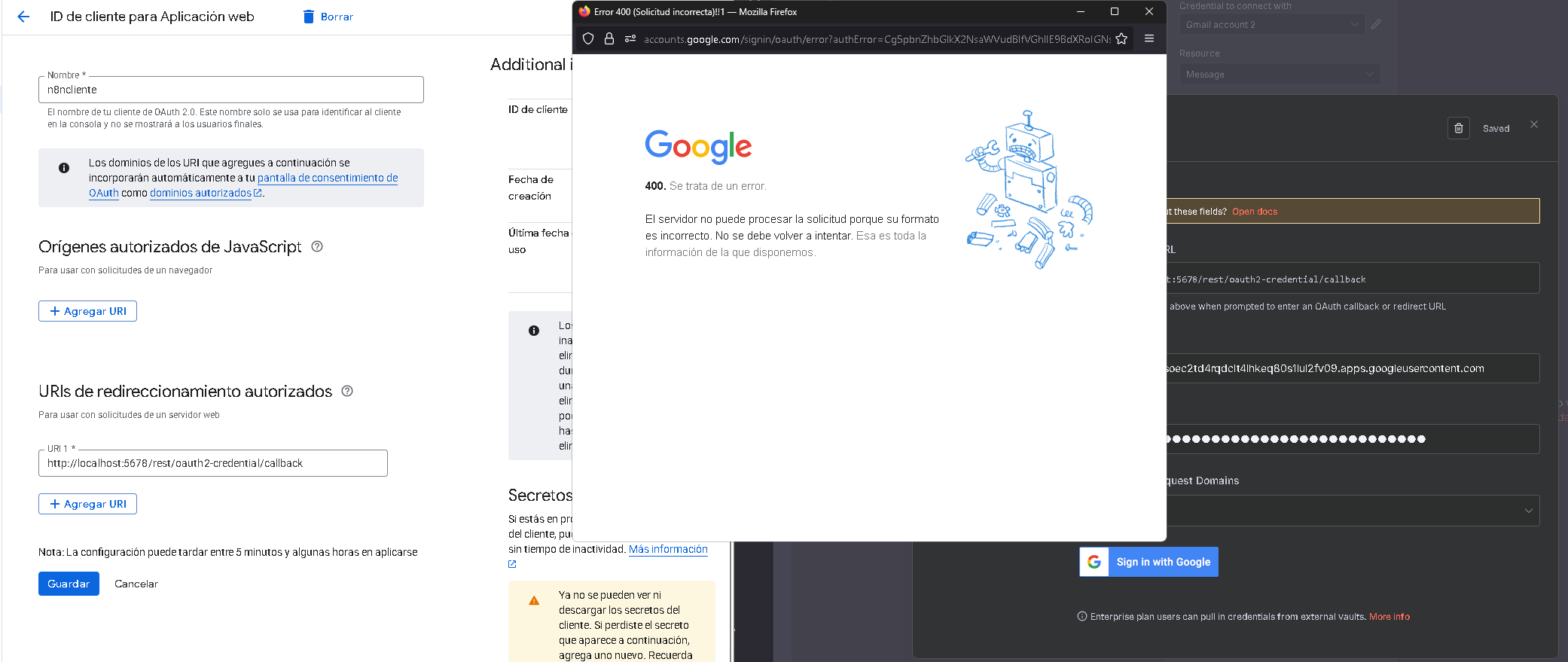Click the Borrar trash button
The width and height of the screenshot is (1568, 662).
(x=328, y=17)
